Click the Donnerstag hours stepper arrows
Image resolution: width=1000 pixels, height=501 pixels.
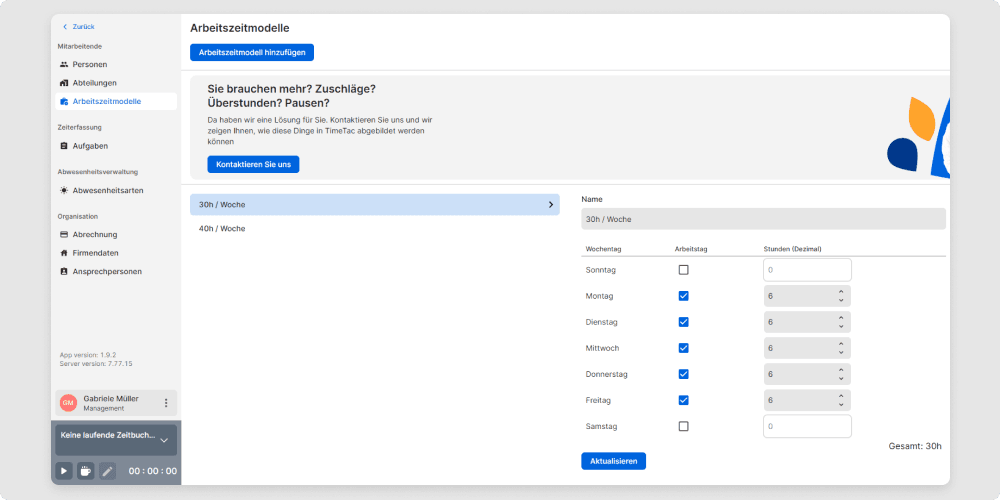841,374
